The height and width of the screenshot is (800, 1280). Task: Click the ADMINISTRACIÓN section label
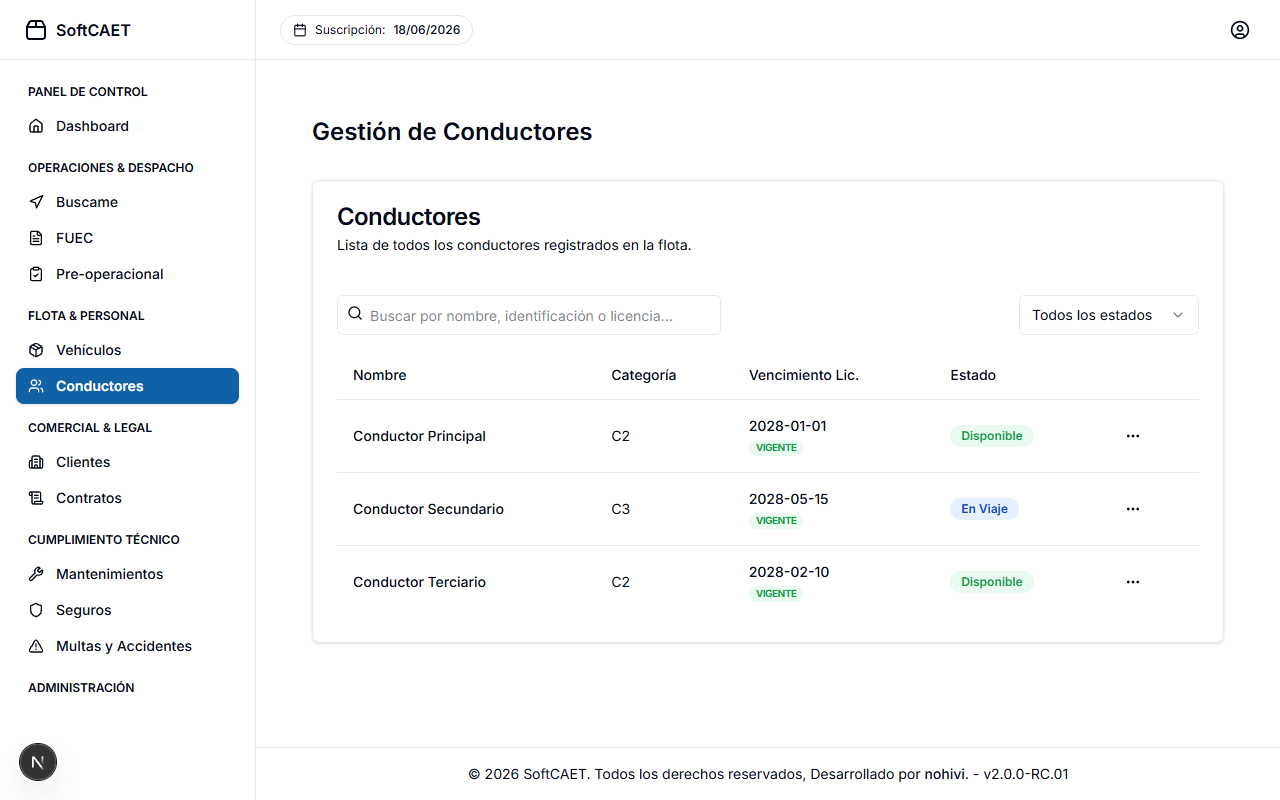(81, 688)
